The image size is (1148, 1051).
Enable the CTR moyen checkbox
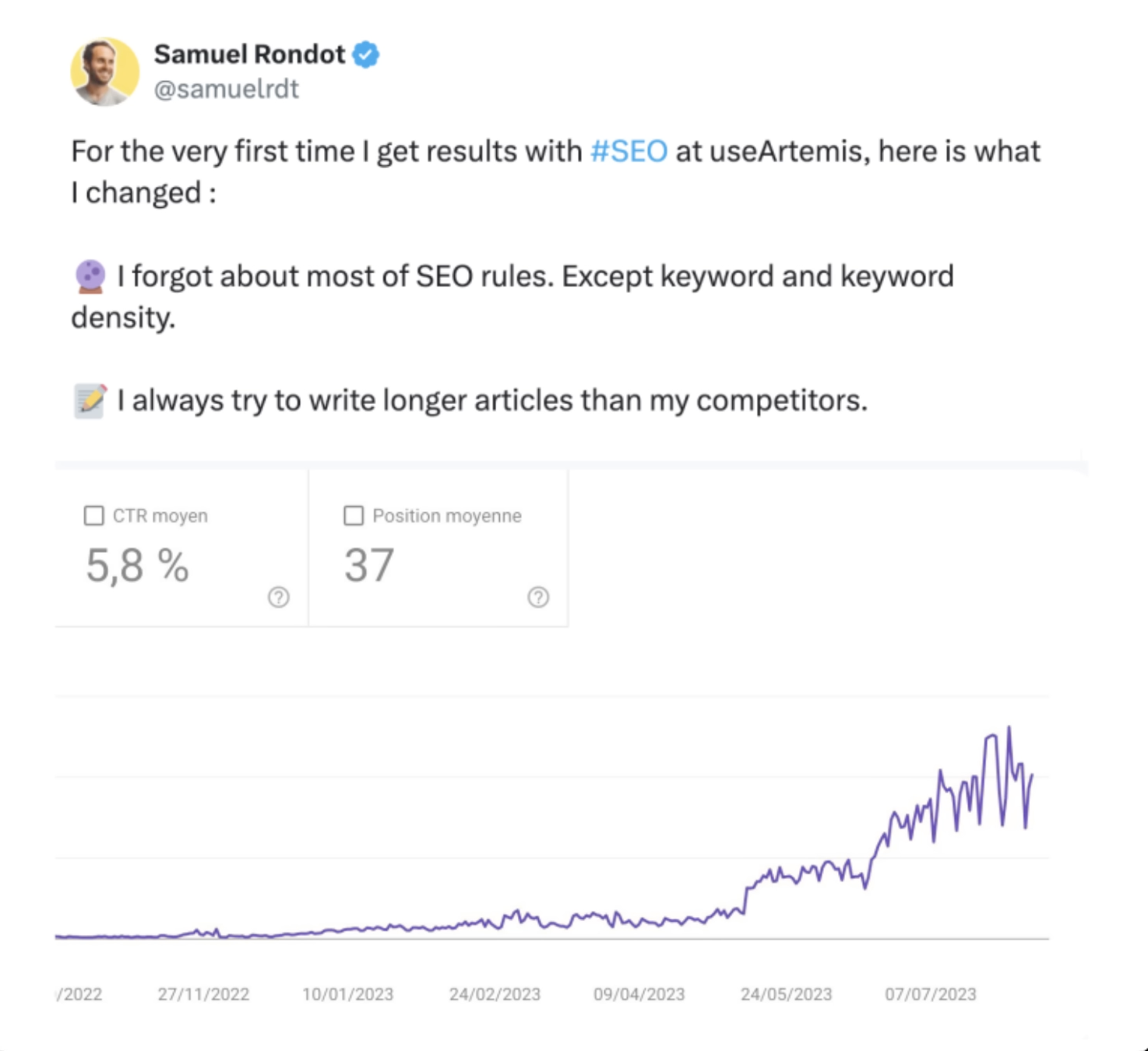94,515
